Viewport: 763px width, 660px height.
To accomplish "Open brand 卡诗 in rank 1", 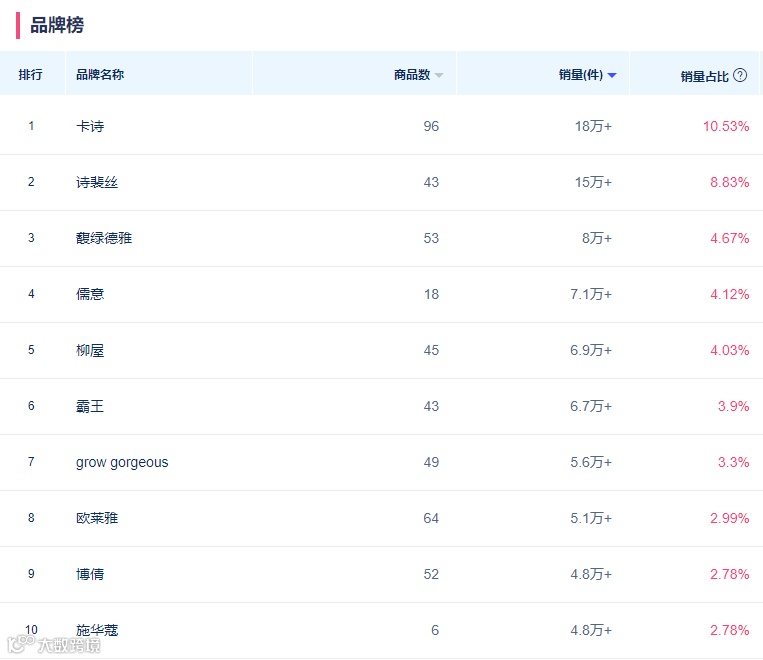I will tap(90, 126).
